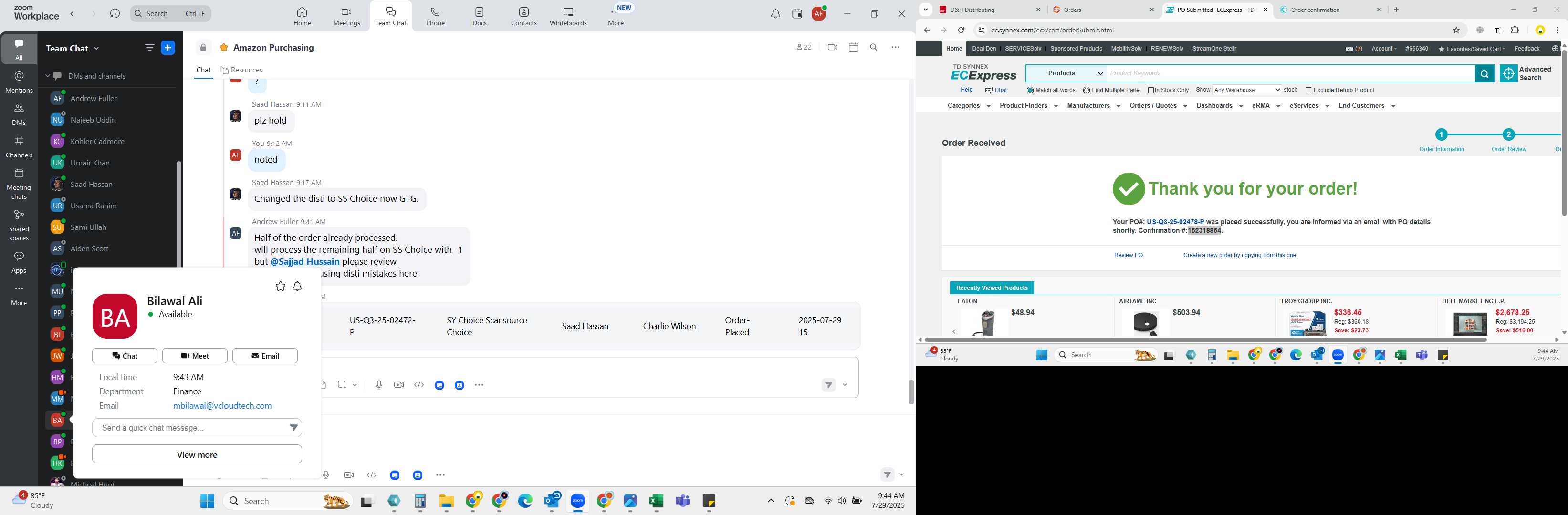Screen dimensions: 1568x515
Task: Open ECExpress mail messages icon (2)
Action: coord(1354,49)
